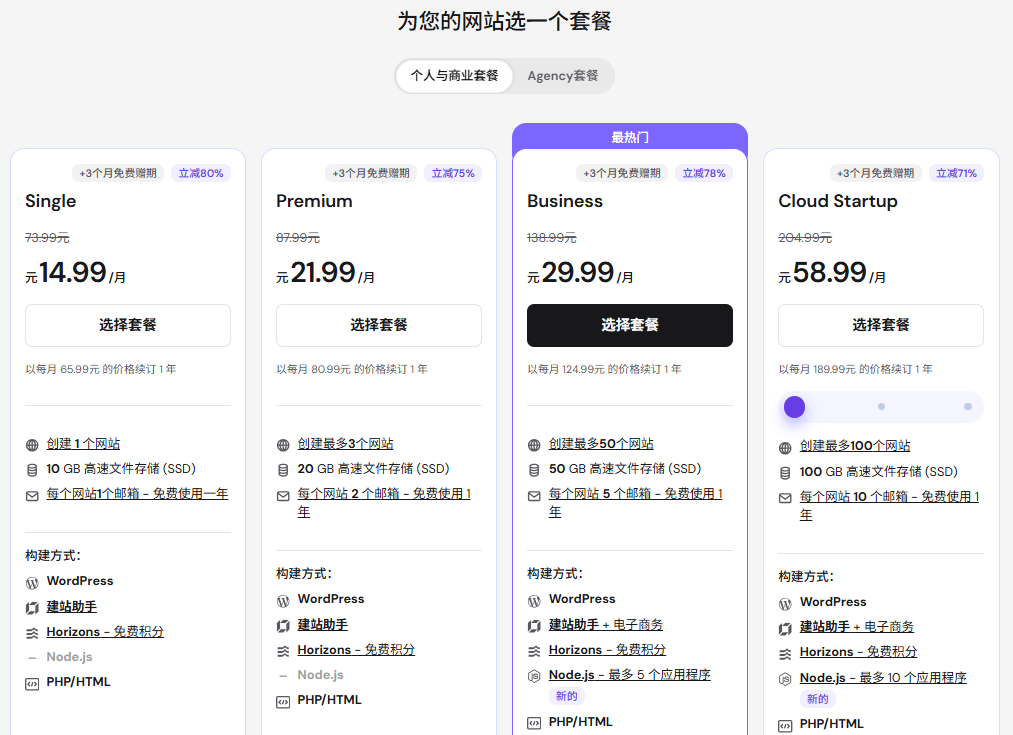The width and height of the screenshot is (1013, 735).
Task: Click the mailbox icon in Business plan
Action: [x=534, y=495]
